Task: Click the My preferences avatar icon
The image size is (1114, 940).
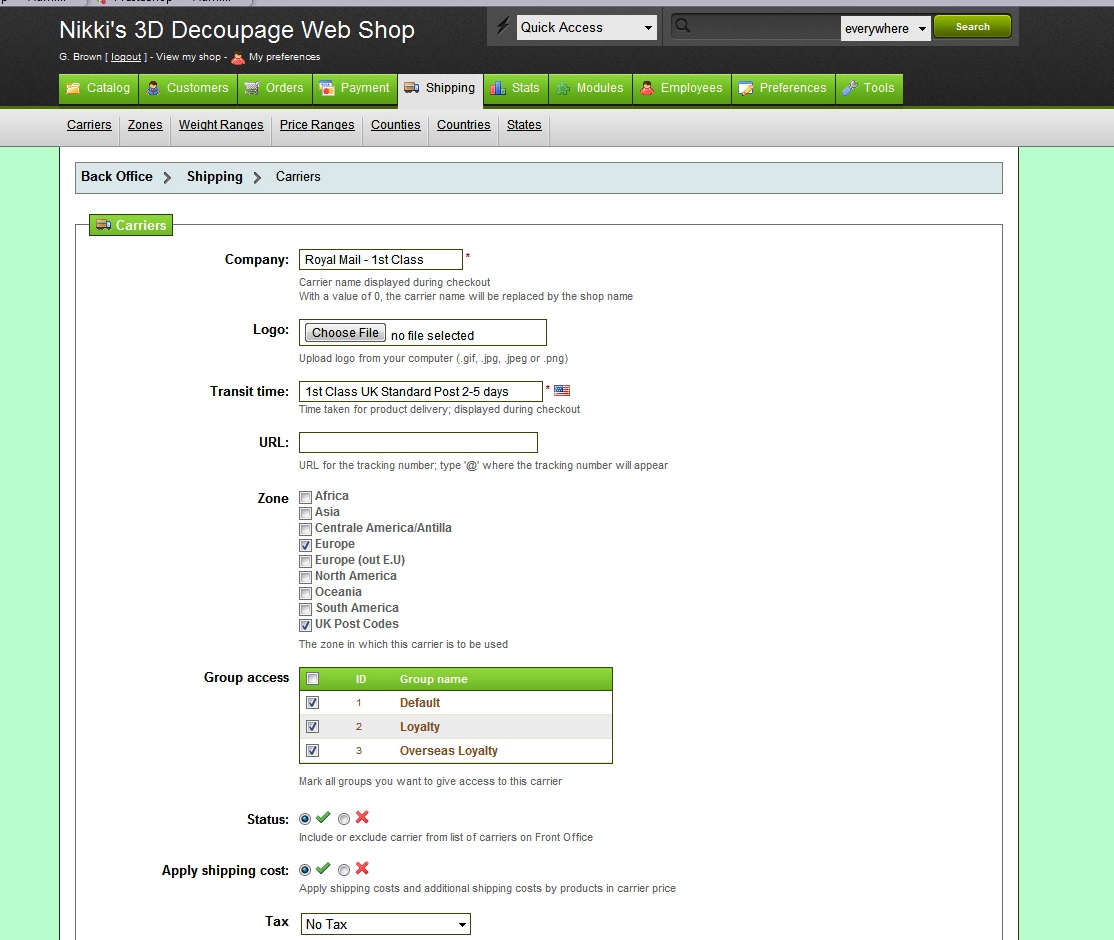Action: (238, 58)
